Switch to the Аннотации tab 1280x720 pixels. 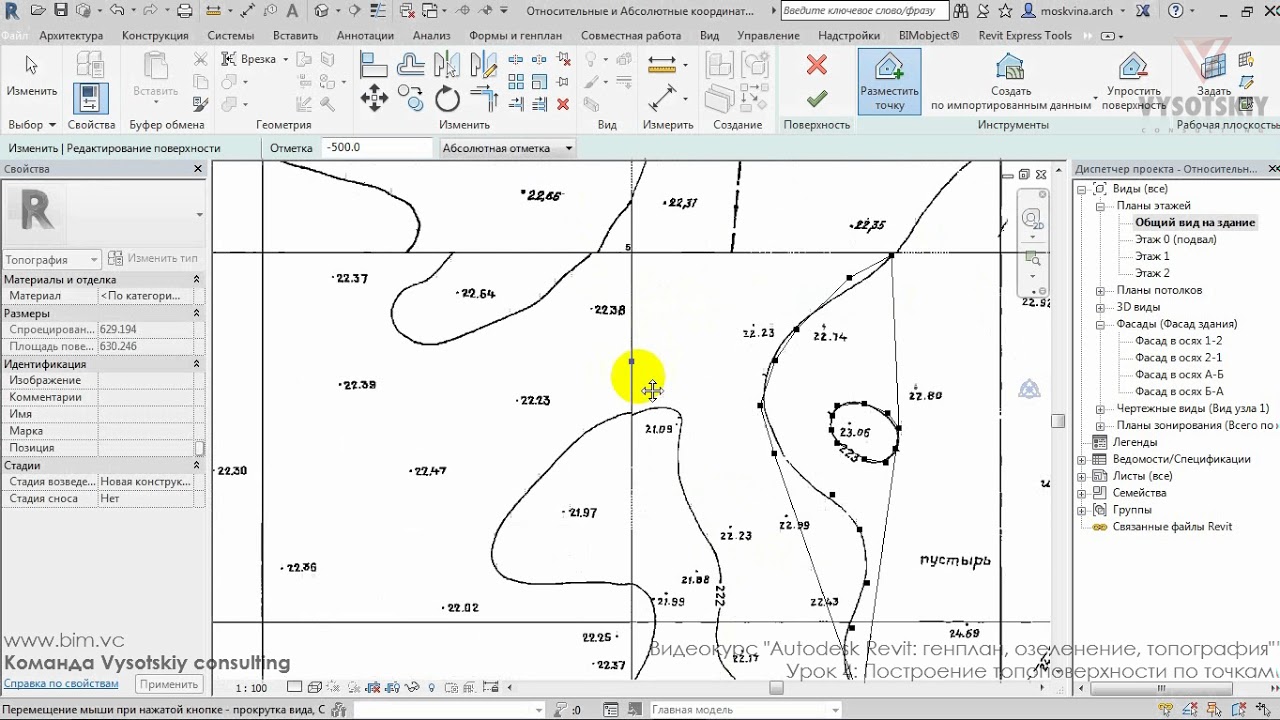(366, 36)
